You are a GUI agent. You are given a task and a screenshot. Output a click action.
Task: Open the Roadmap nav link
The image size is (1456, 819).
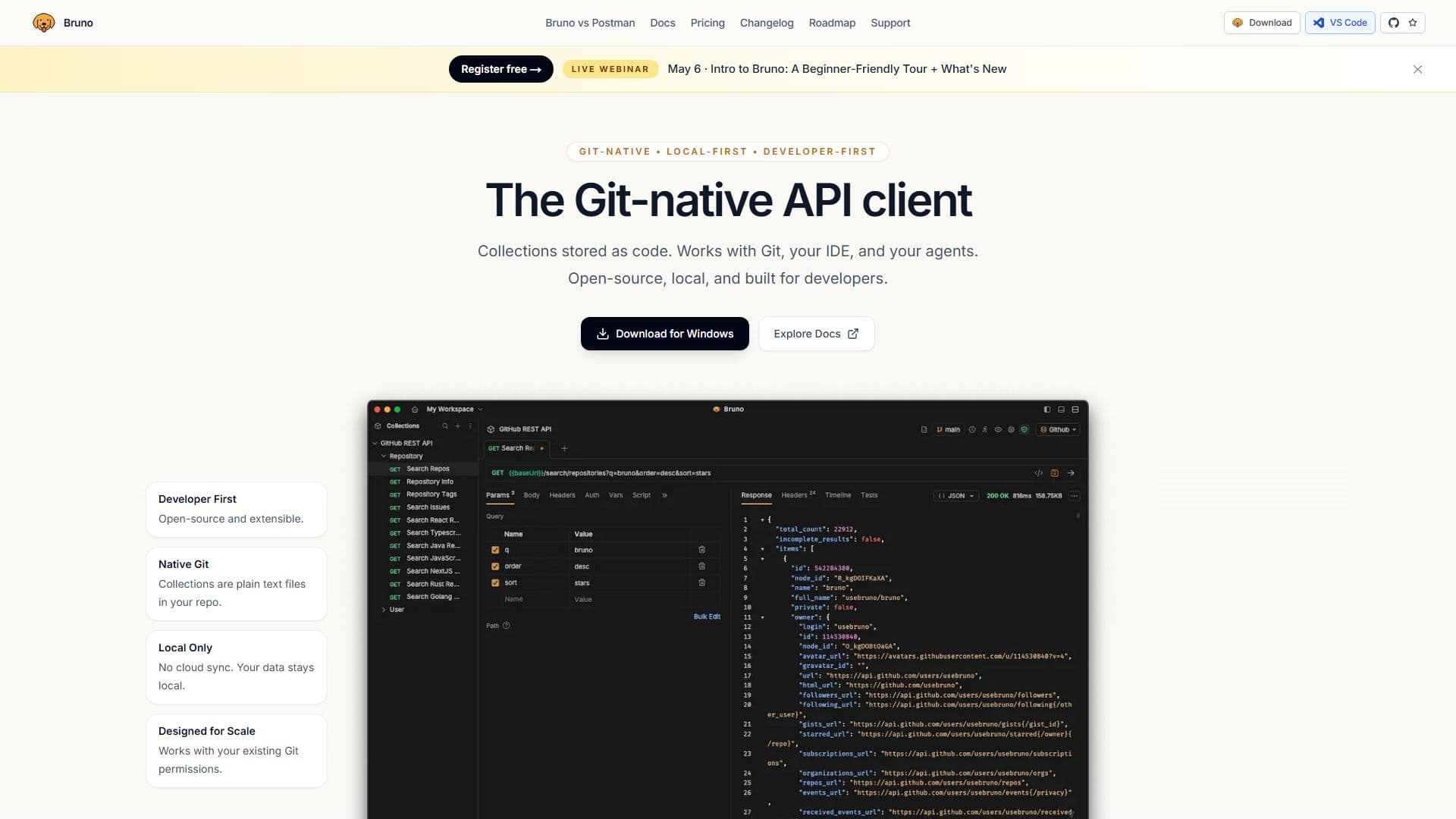(x=832, y=23)
